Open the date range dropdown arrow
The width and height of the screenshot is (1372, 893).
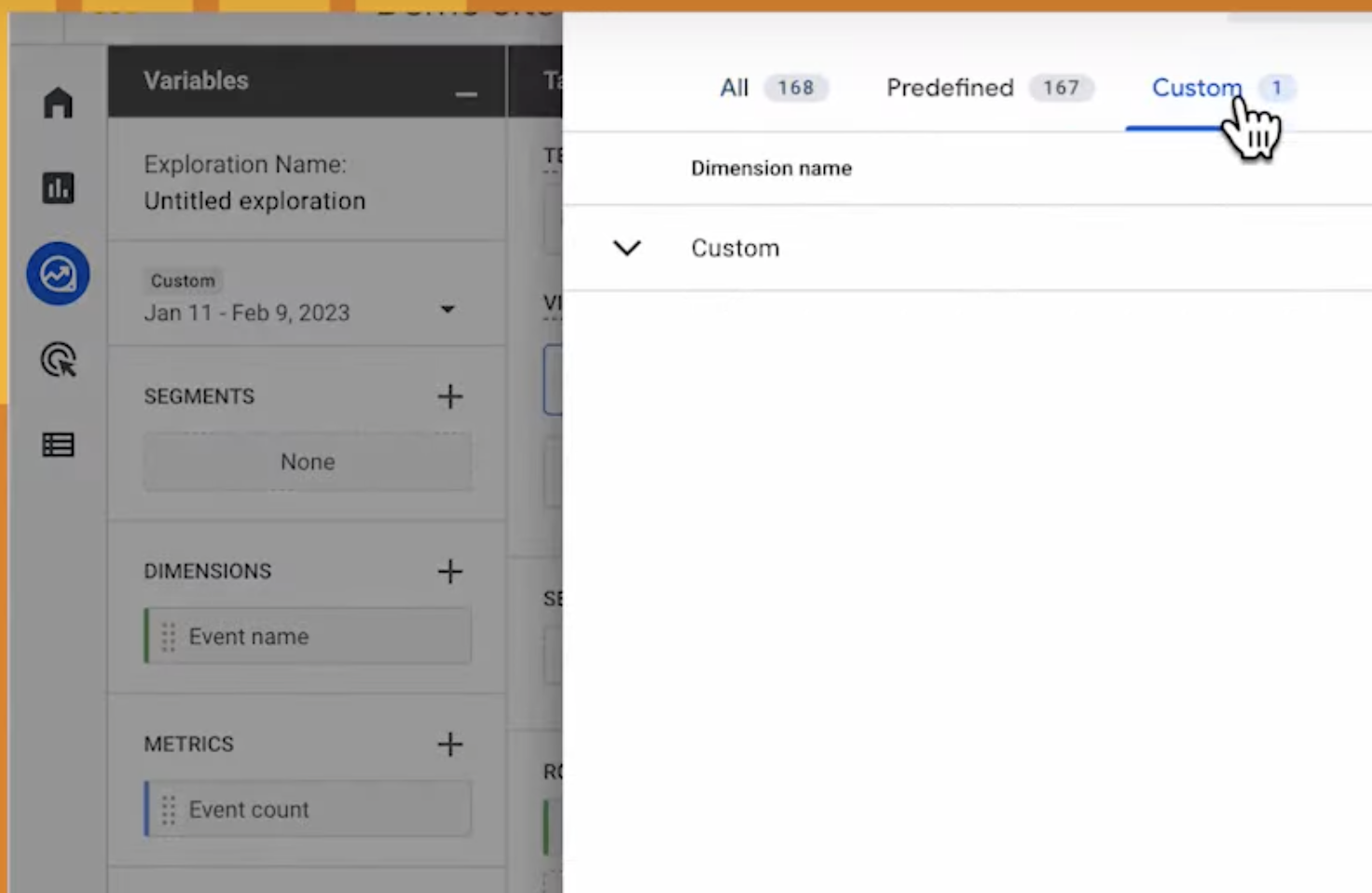click(x=447, y=309)
